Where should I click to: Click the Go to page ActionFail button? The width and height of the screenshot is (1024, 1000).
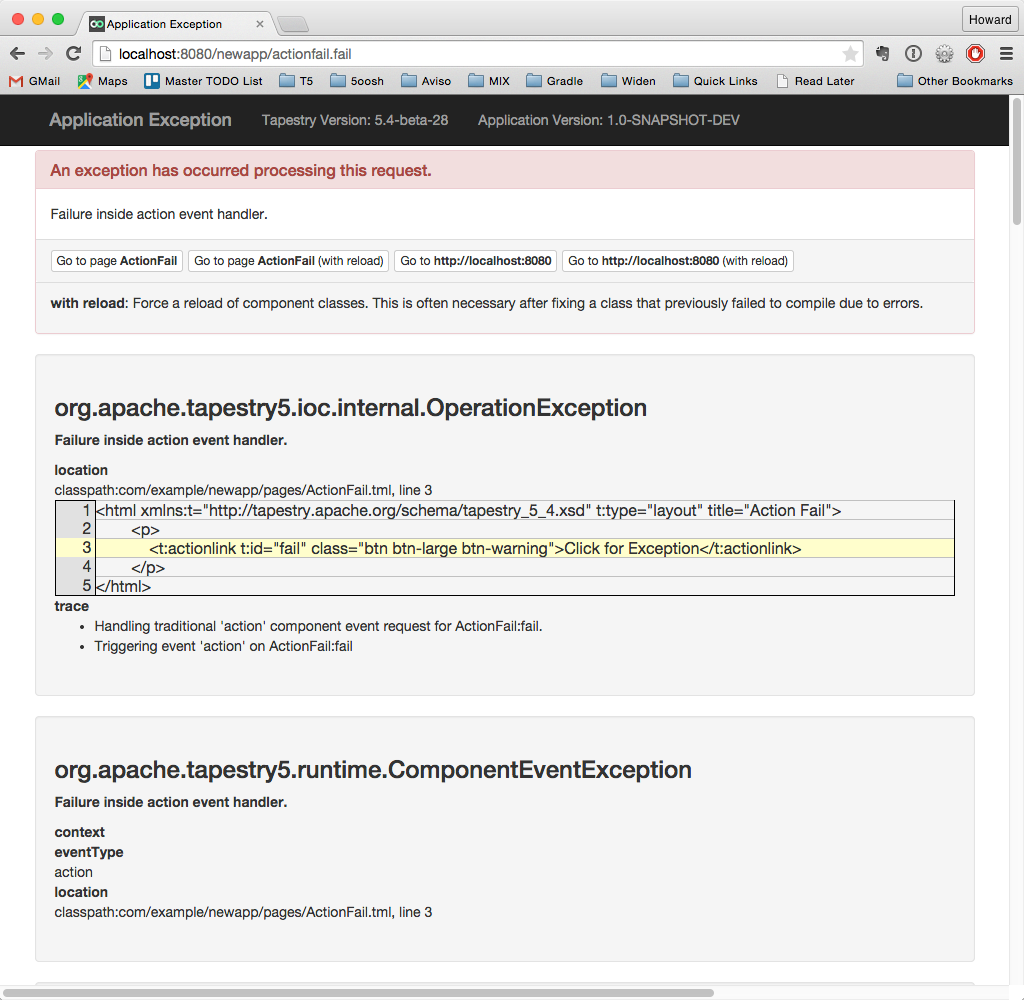coord(117,261)
